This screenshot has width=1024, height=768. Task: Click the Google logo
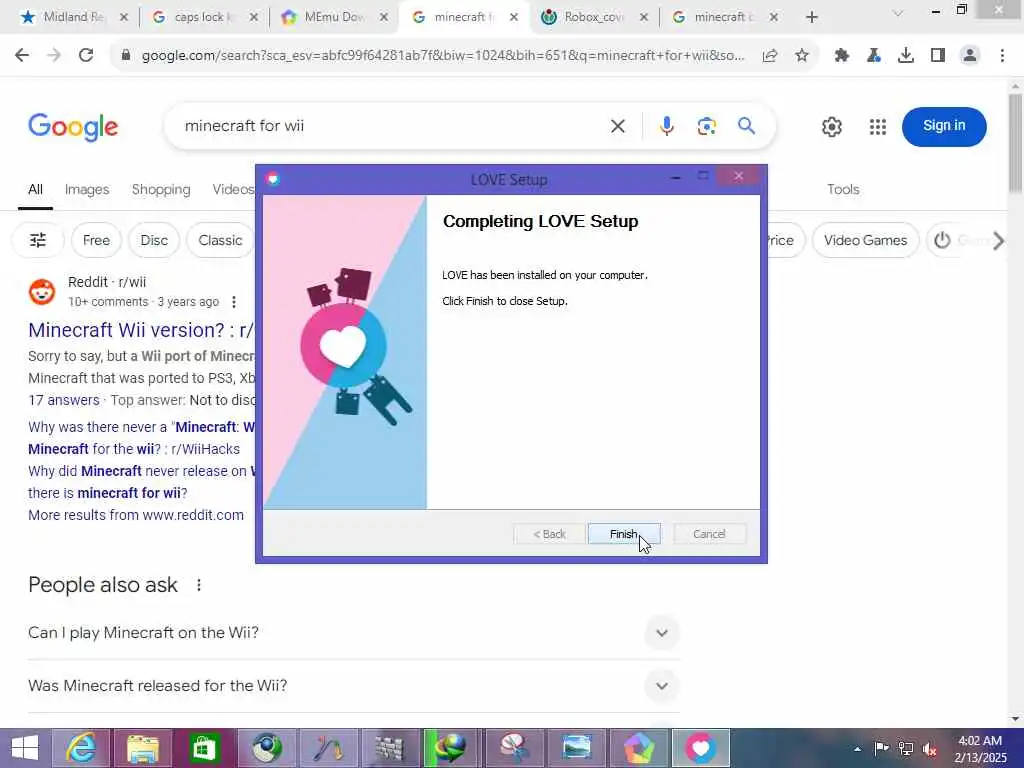click(x=73, y=127)
